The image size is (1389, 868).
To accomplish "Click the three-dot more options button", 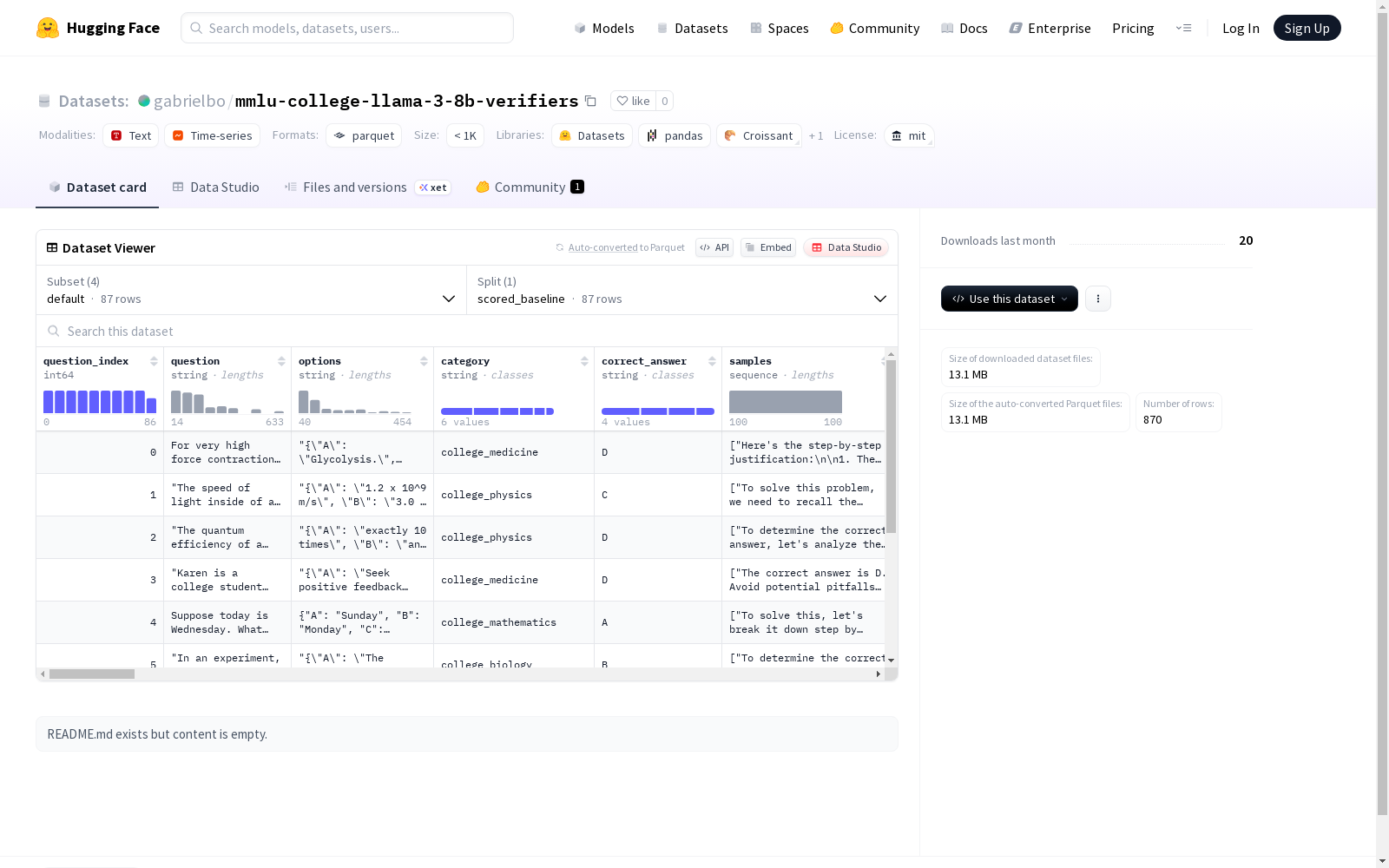I will click(x=1098, y=299).
